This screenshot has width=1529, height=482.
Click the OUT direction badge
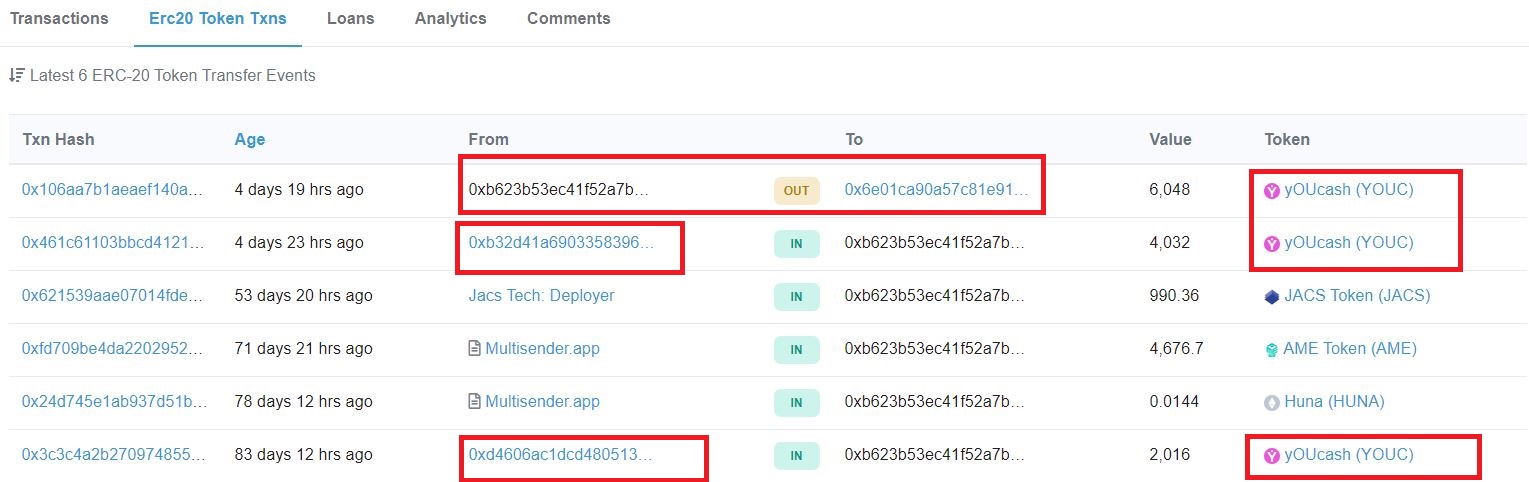pos(796,190)
